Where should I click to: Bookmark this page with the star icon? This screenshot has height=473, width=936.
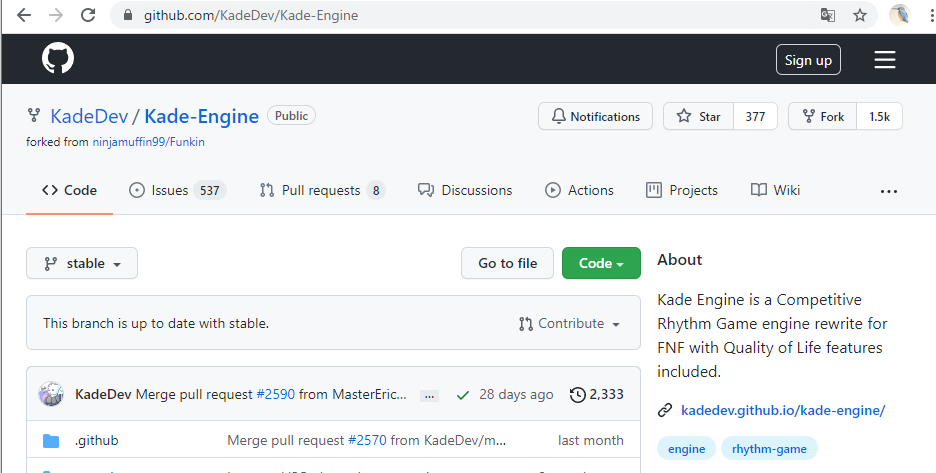point(859,15)
